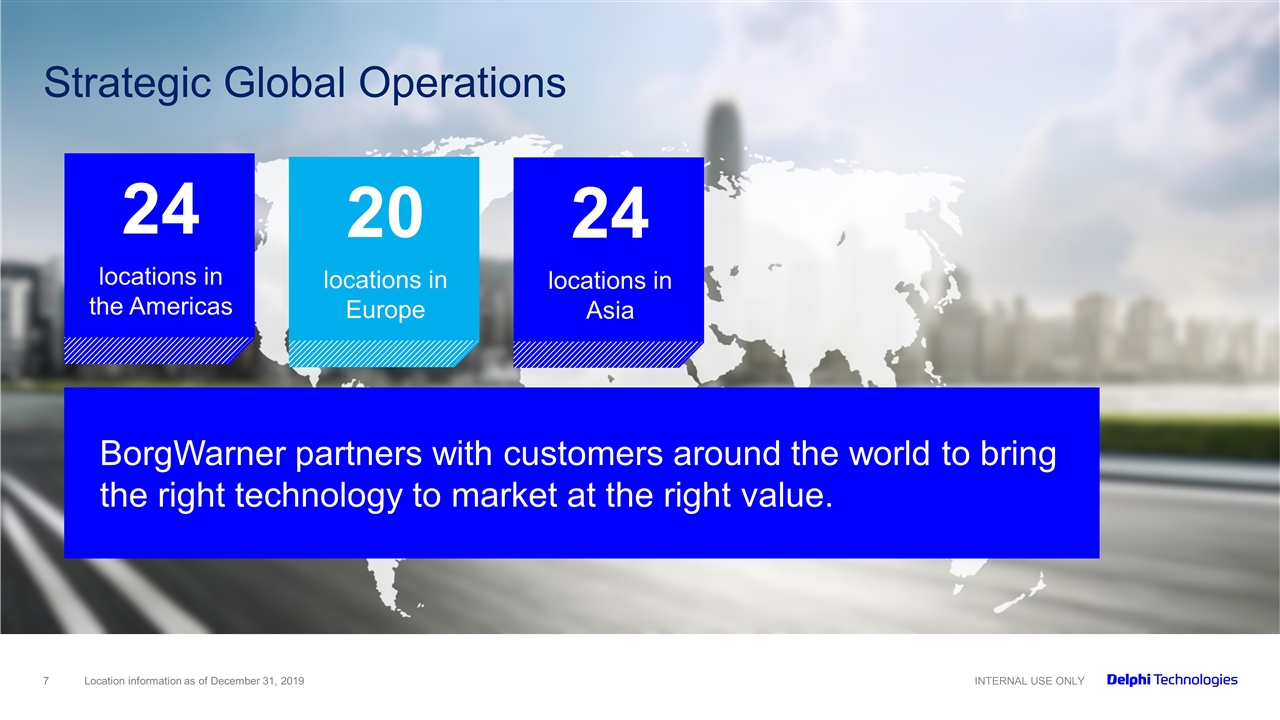The image size is (1280, 720).
Task: Select the banner line starting 'the right technology'
Action: click(x=465, y=494)
